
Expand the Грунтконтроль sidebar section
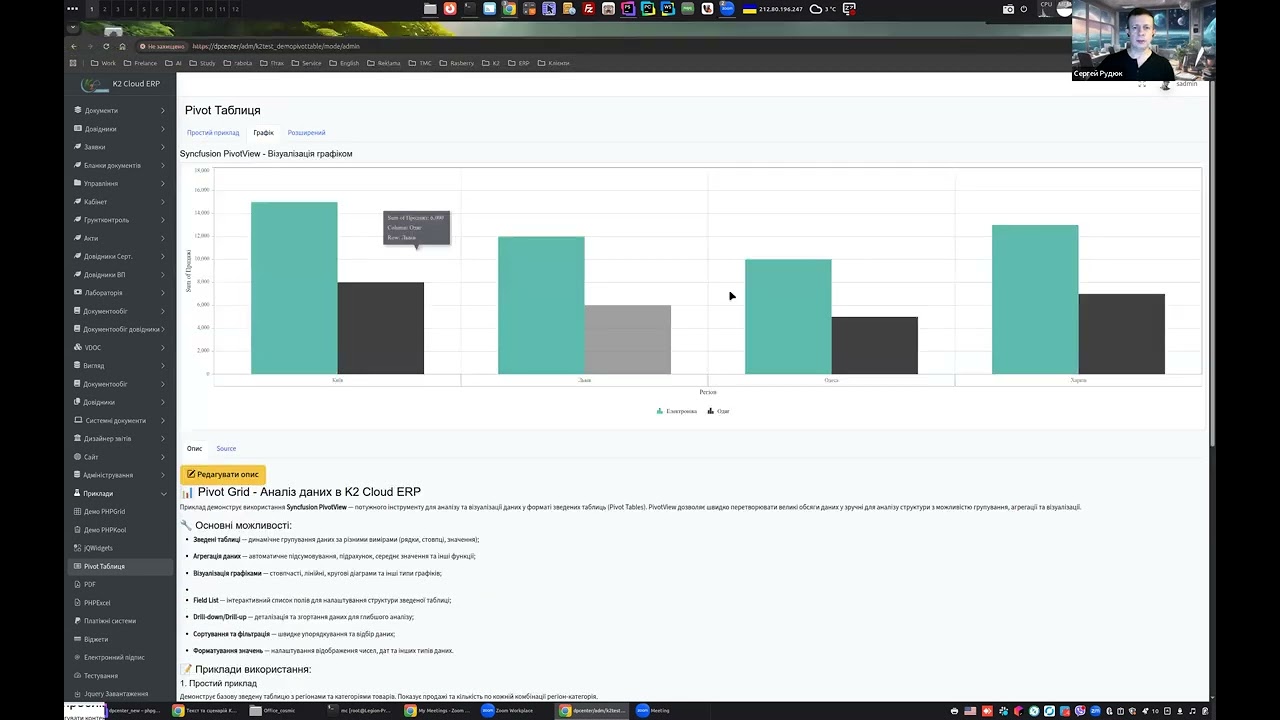click(120, 220)
